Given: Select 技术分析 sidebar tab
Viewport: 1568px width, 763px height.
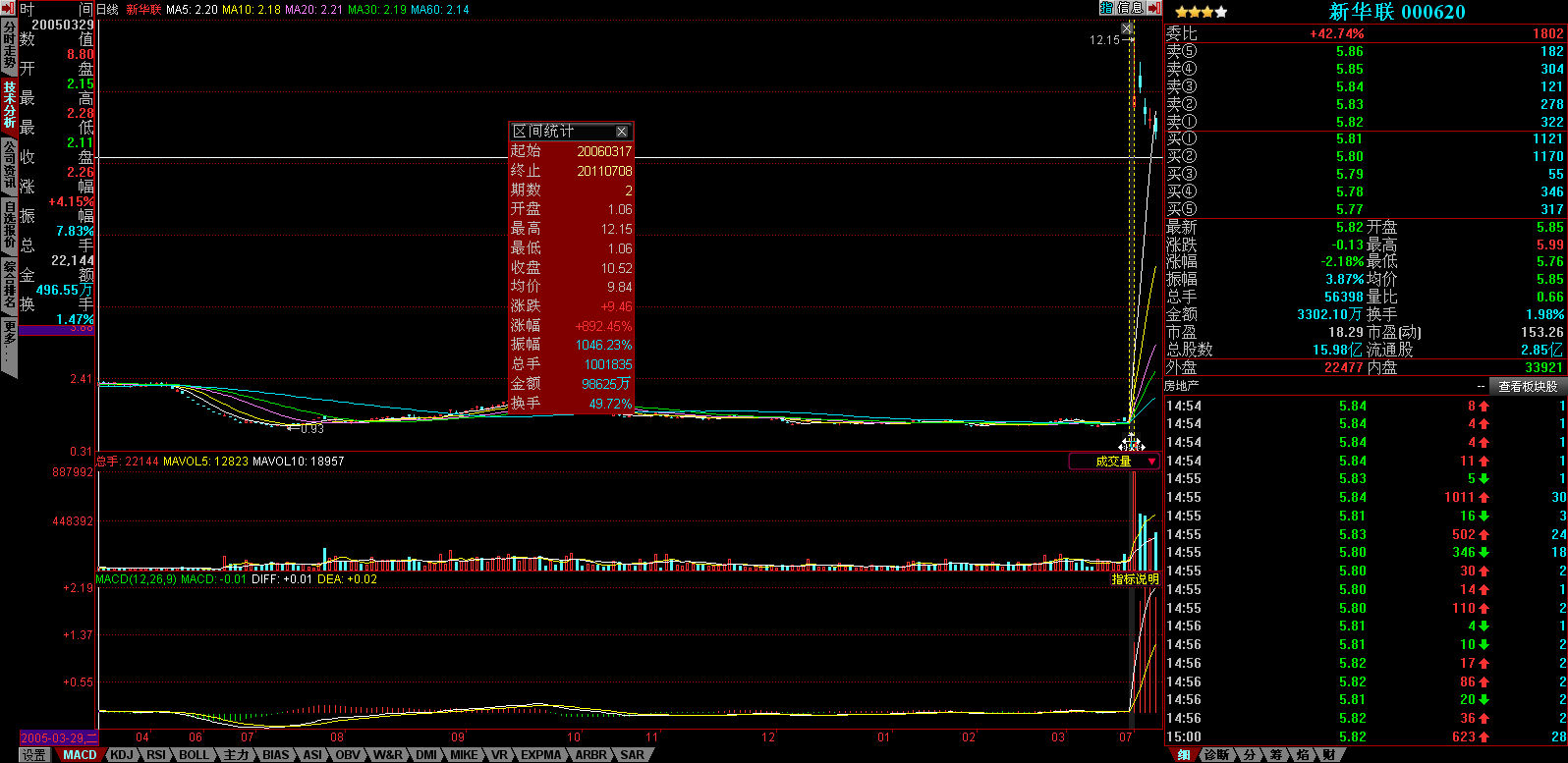Looking at the screenshot, I should click(9, 104).
